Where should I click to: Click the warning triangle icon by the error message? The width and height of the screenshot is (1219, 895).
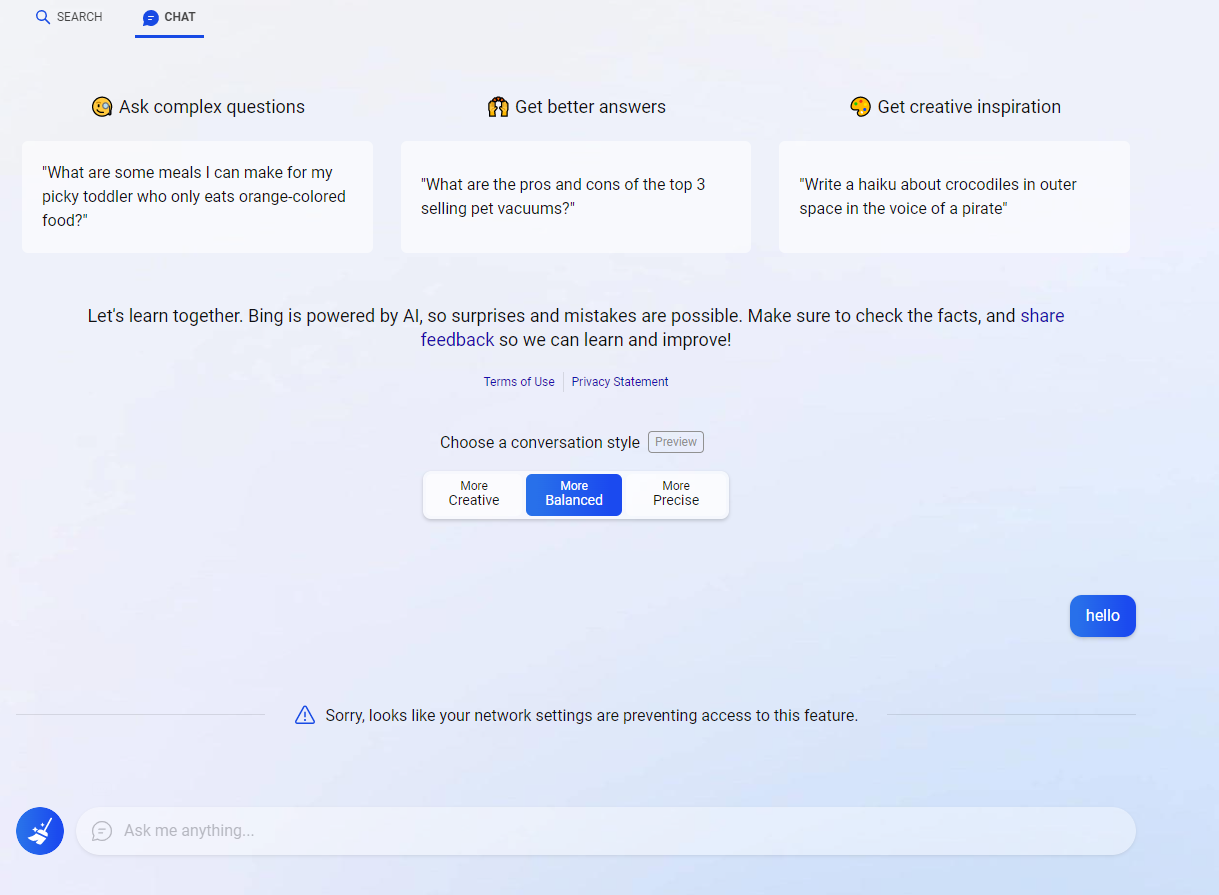pyautogui.click(x=305, y=715)
